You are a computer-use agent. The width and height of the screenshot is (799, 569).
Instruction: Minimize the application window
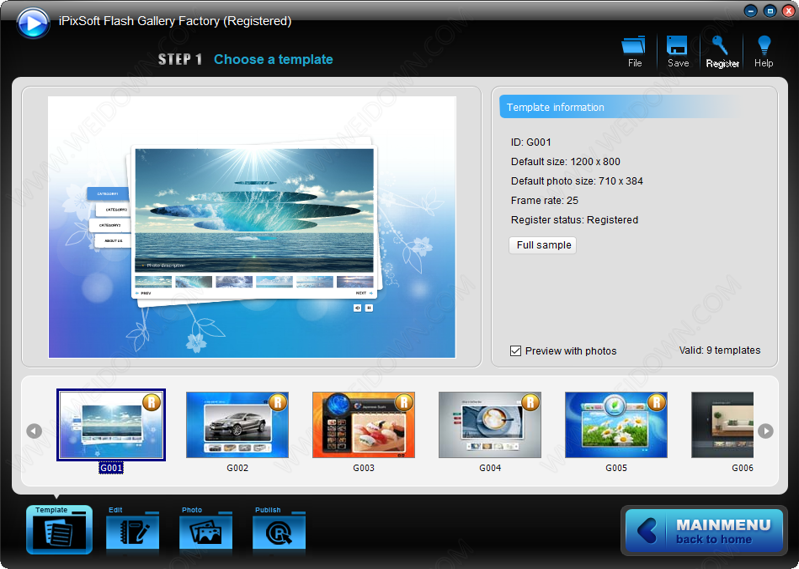coord(750,11)
